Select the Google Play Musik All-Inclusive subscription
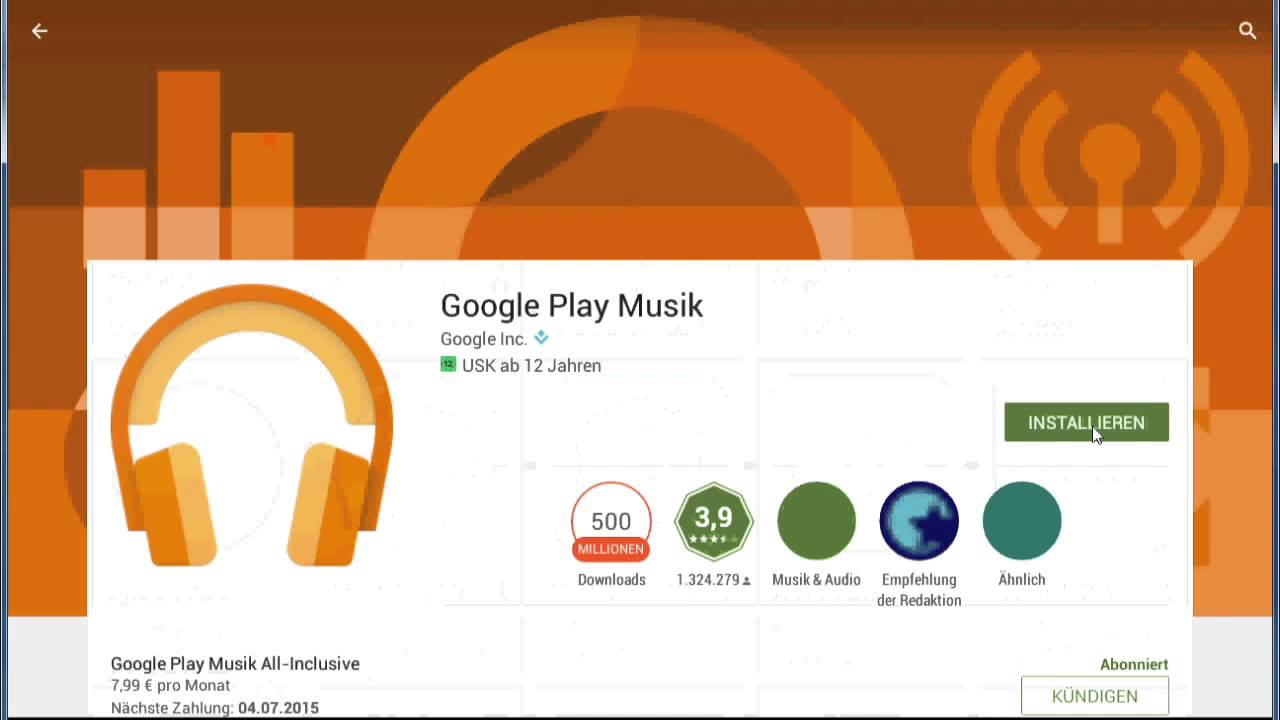Screen dimensions: 1280x720 pos(235,664)
